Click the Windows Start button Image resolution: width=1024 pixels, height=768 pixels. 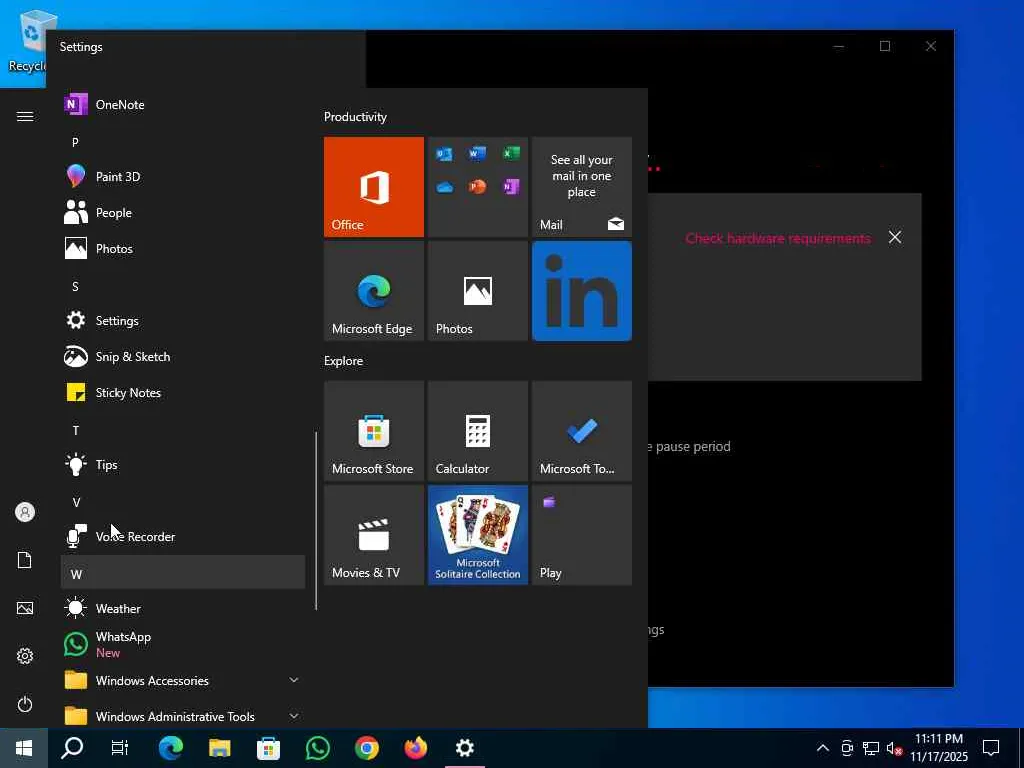tap(24, 748)
